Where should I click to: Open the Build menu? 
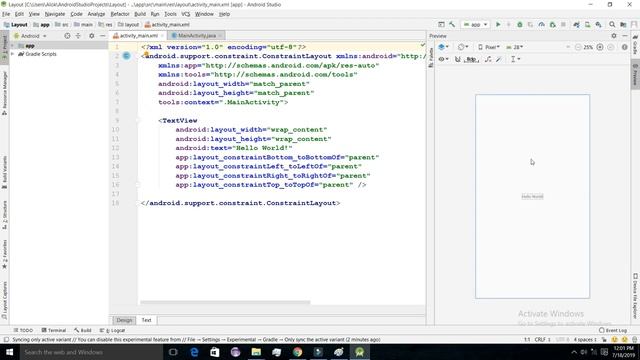point(140,14)
